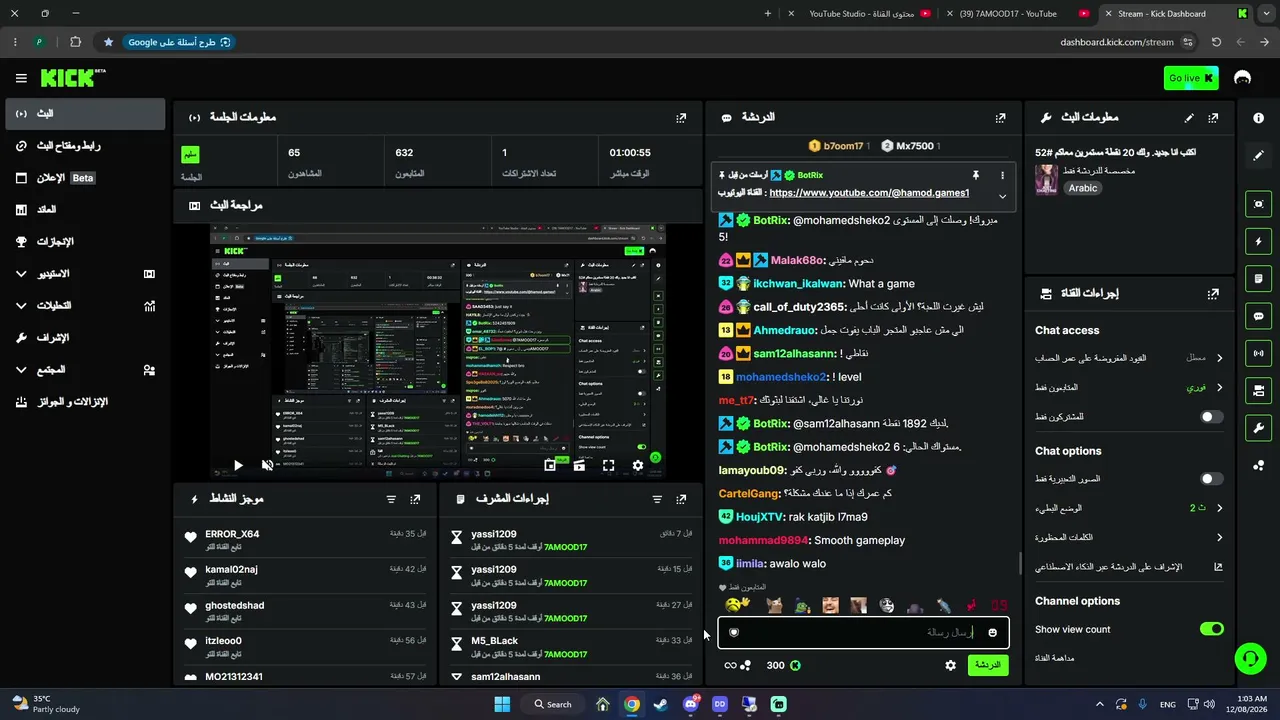Open stream preview settings gear
The height and width of the screenshot is (720, 1280).
[638, 465]
